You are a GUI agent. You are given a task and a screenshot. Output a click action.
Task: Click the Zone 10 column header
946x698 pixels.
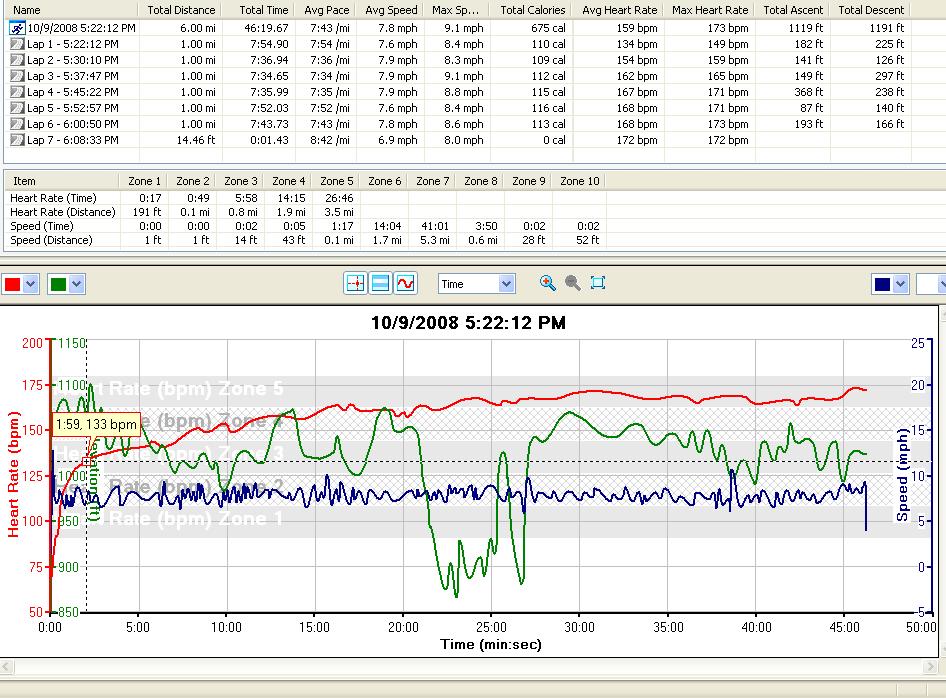coord(580,181)
